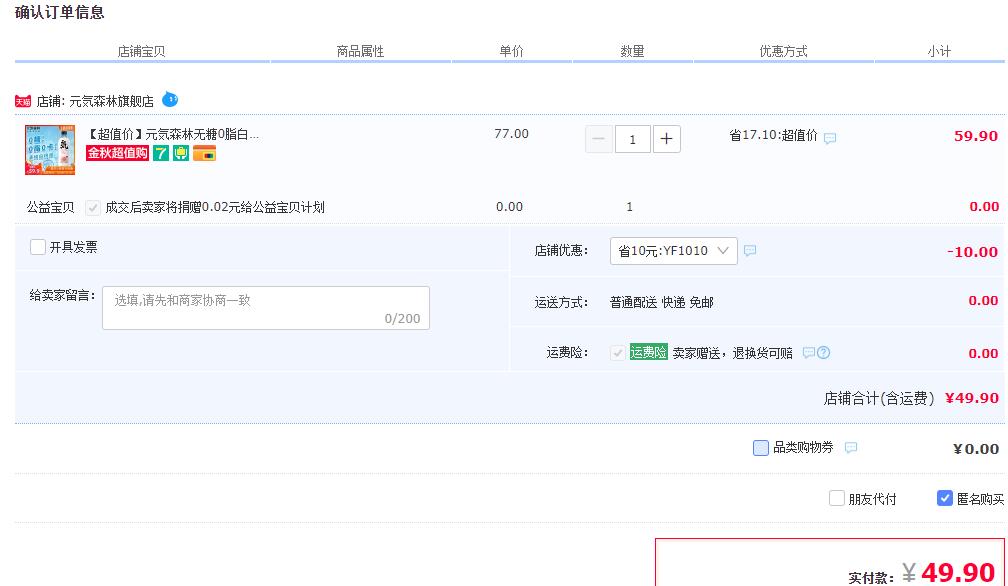Toggle the 公益宝贝 checkbox
The image size is (1008, 586).
[93, 208]
